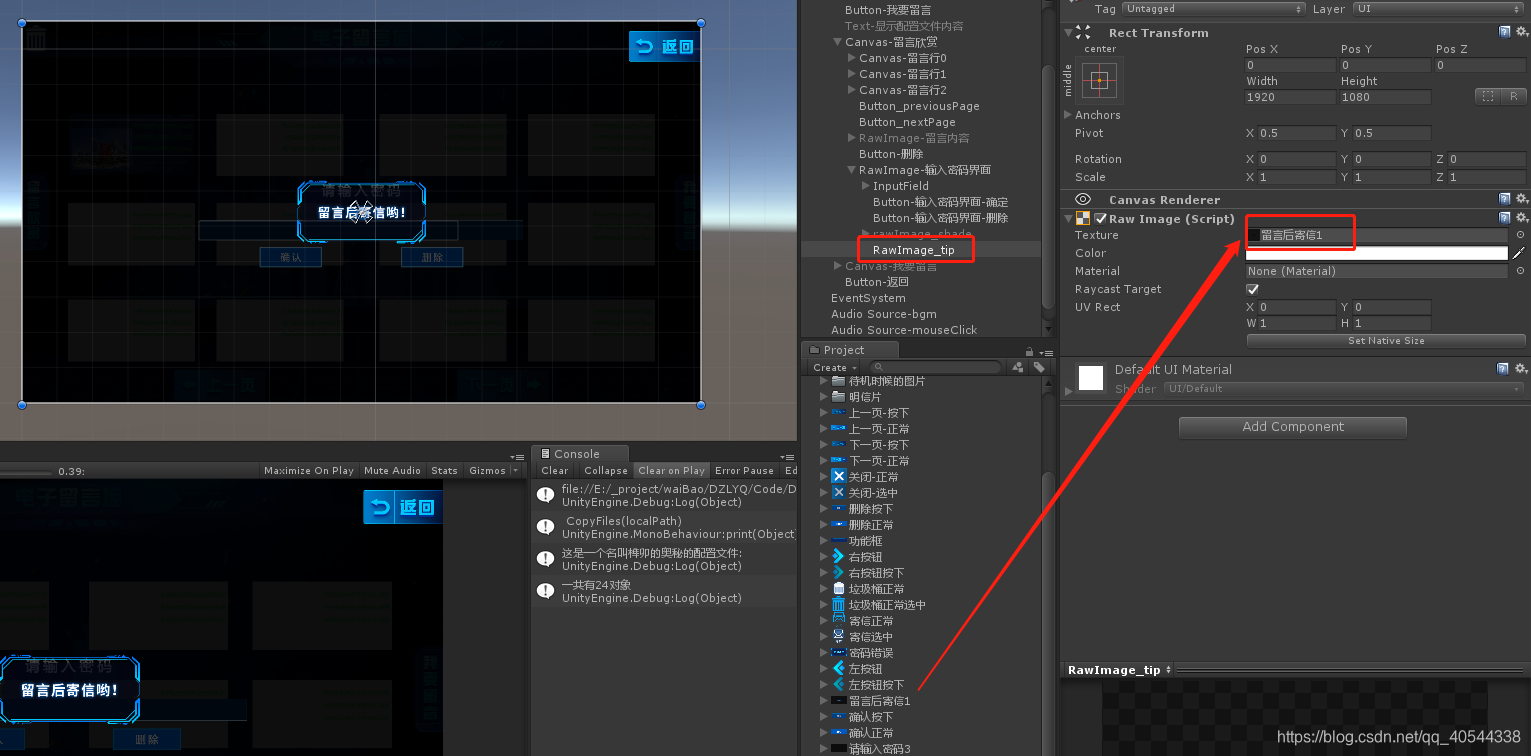1531x756 pixels.
Task: Click the 返回 button in the Scene view
Action: pos(663,46)
